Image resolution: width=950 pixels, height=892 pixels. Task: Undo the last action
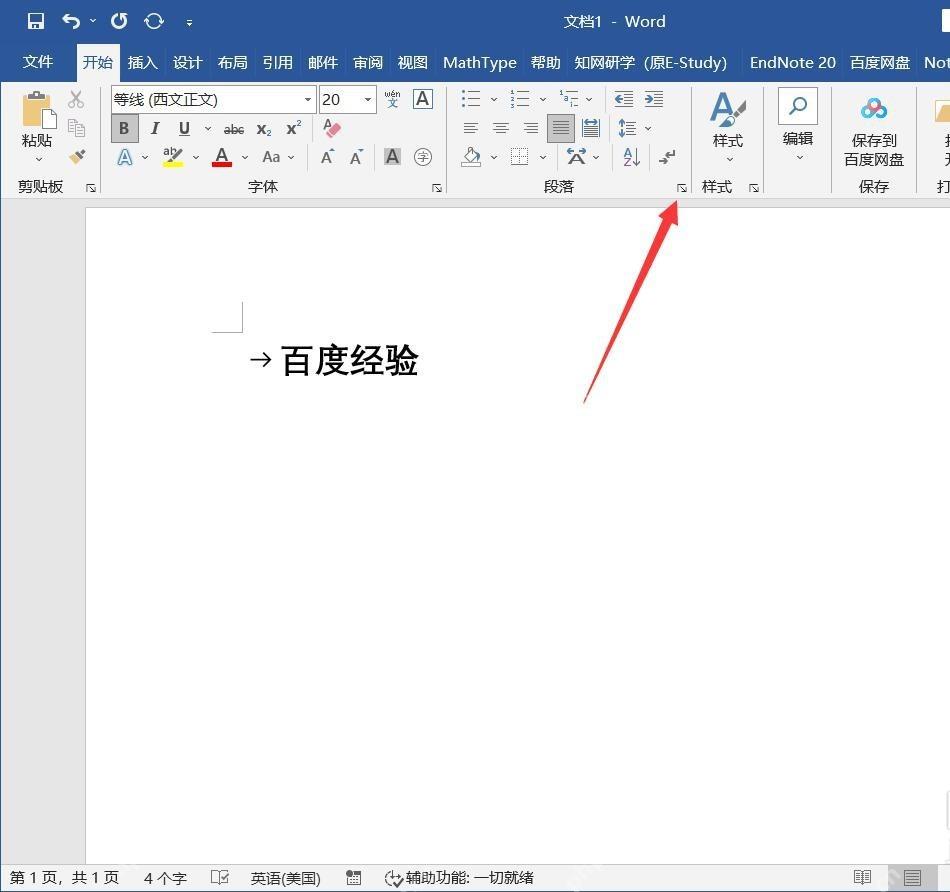[x=71, y=22]
